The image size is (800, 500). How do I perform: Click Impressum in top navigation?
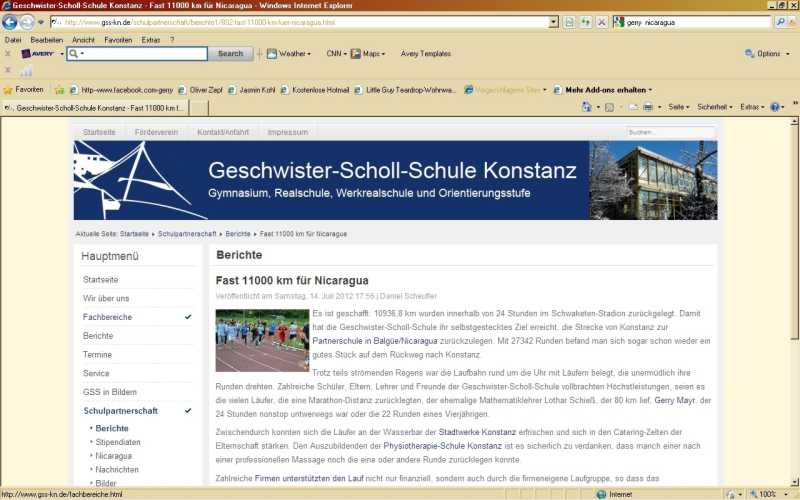pyautogui.click(x=288, y=132)
